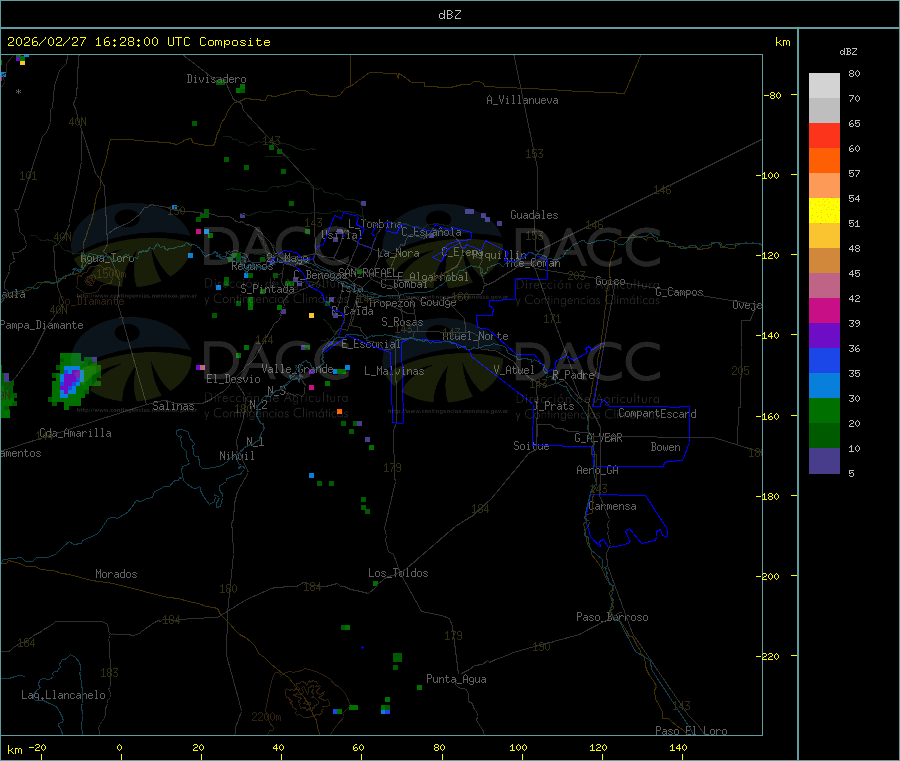The width and height of the screenshot is (900, 761).
Task: Click the Lag.Llancanelo label
Action: coord(63,695)
